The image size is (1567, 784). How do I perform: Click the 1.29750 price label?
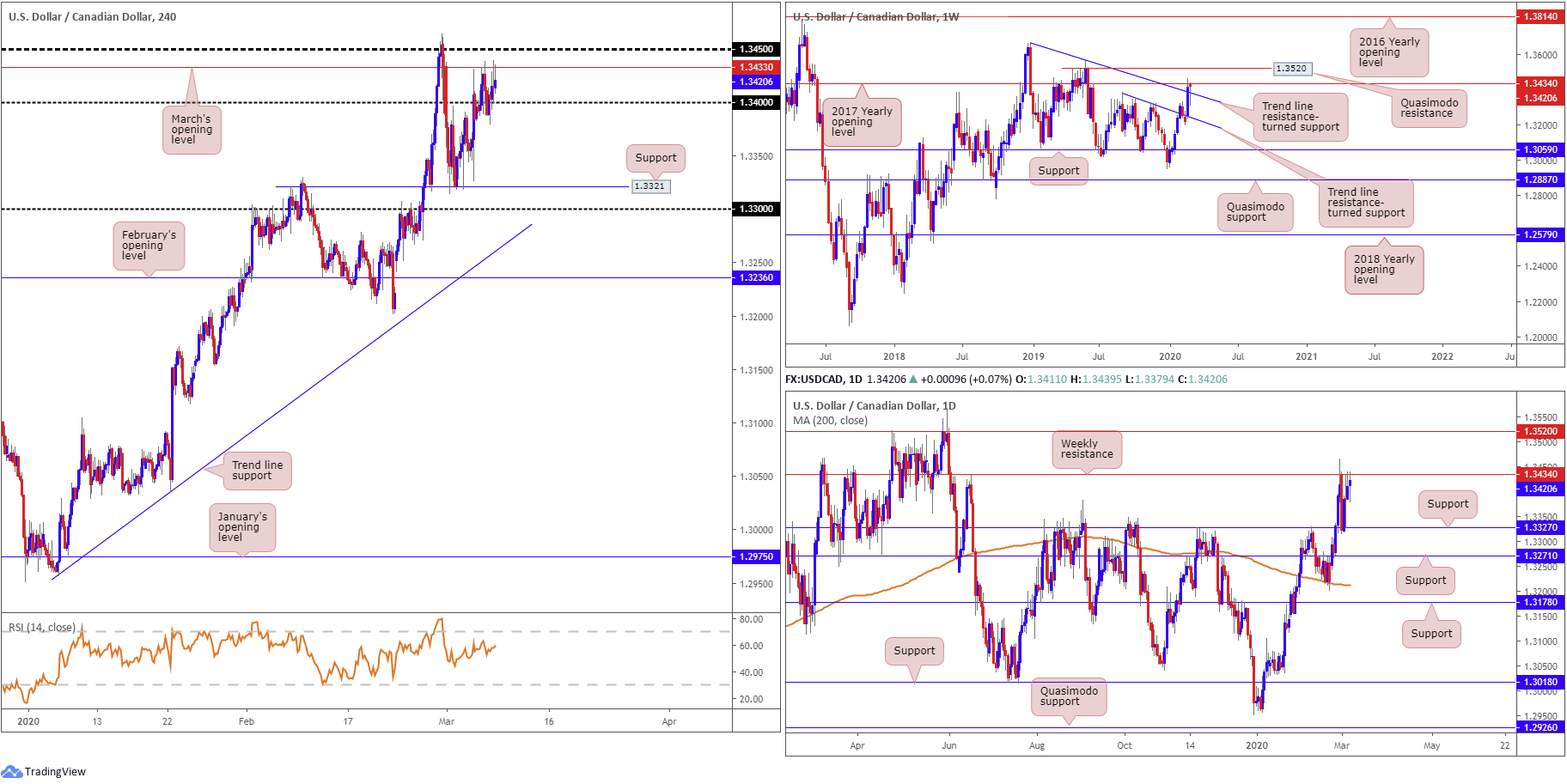click(756, 556)
